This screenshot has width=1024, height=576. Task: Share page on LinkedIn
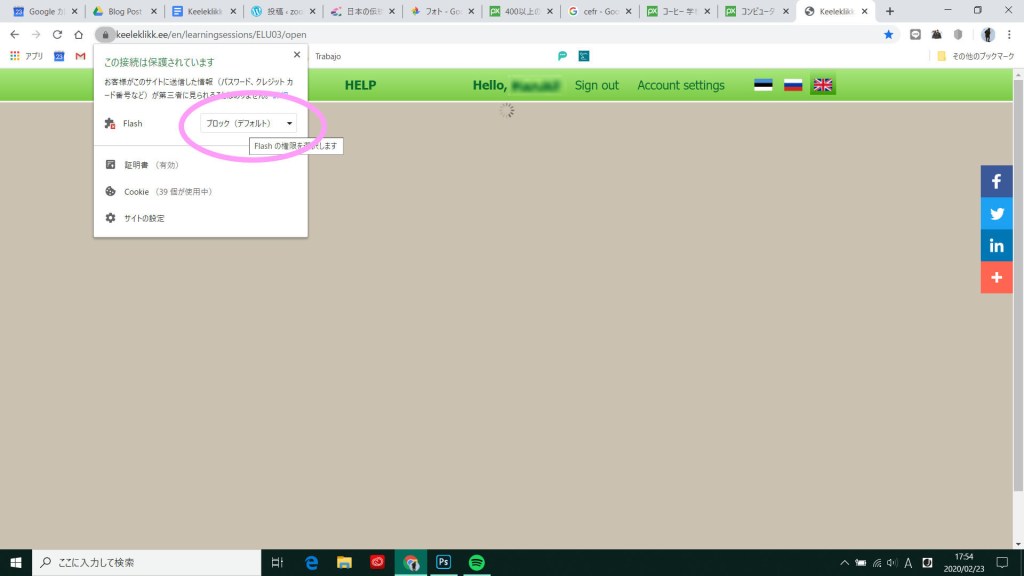point(996,245)
